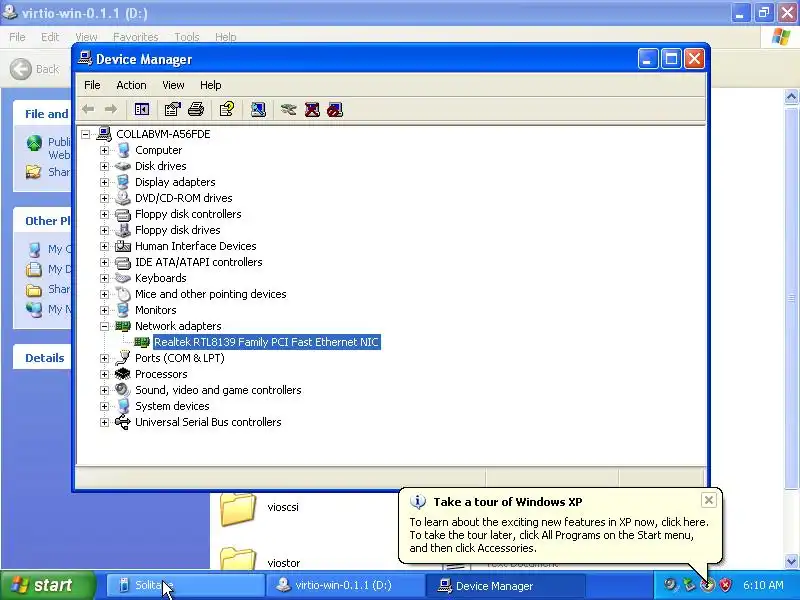The image size is (800, 600).
Task: Click Back button in the Explorer window
Action: coord(35,69)
